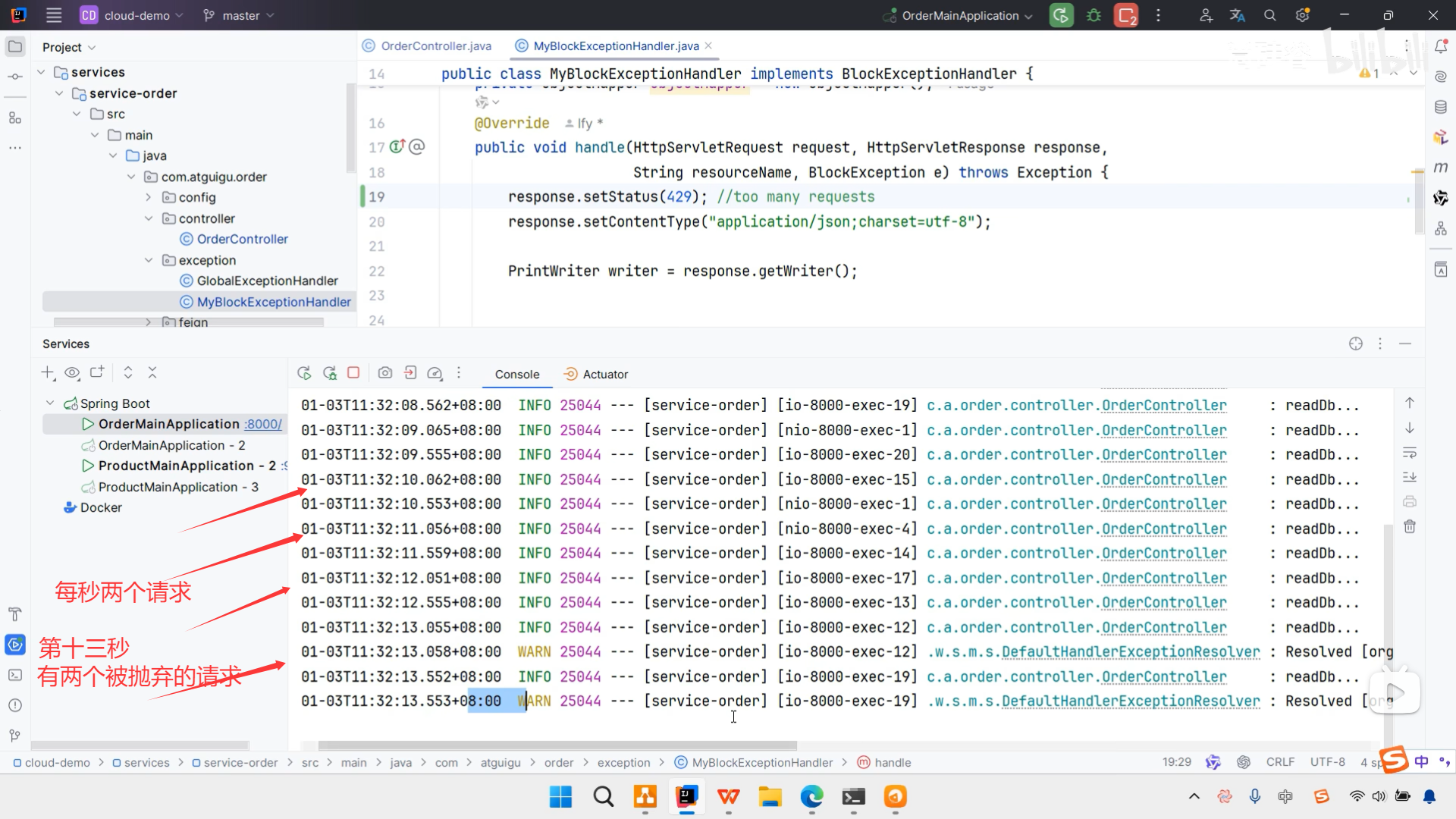Click the console horizontal scrollbar

(557, 745)
